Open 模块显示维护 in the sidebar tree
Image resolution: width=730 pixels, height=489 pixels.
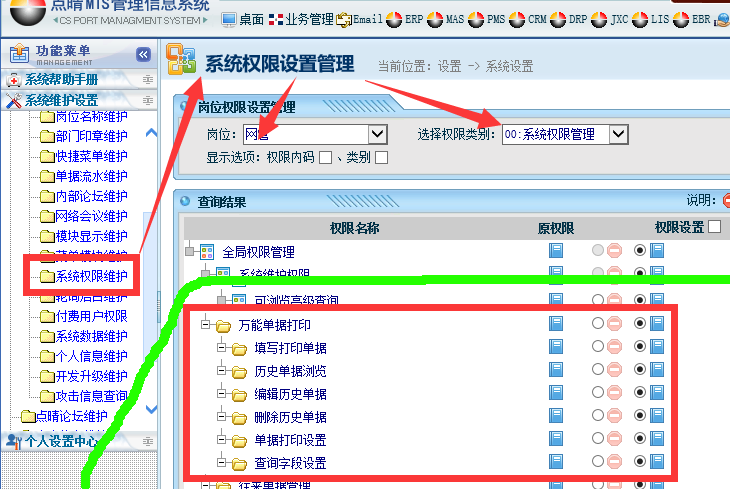coord(84,236)
